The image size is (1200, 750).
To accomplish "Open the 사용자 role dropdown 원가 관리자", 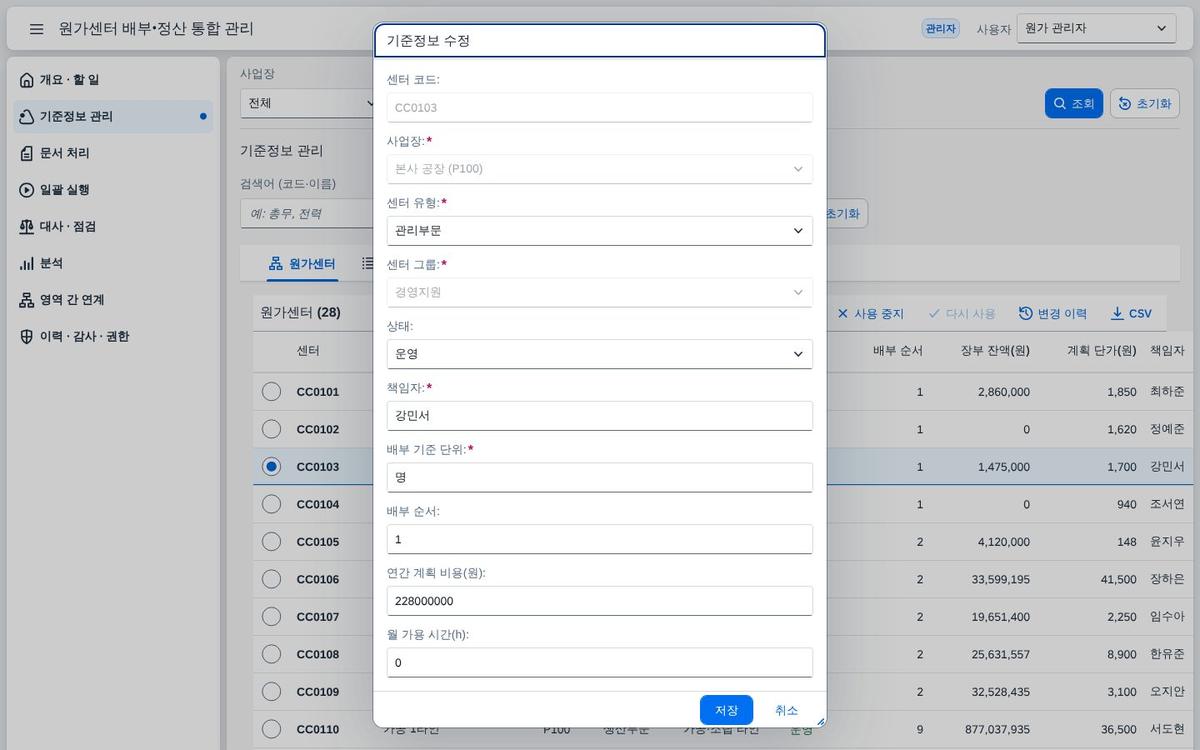I will [1096, 28].
